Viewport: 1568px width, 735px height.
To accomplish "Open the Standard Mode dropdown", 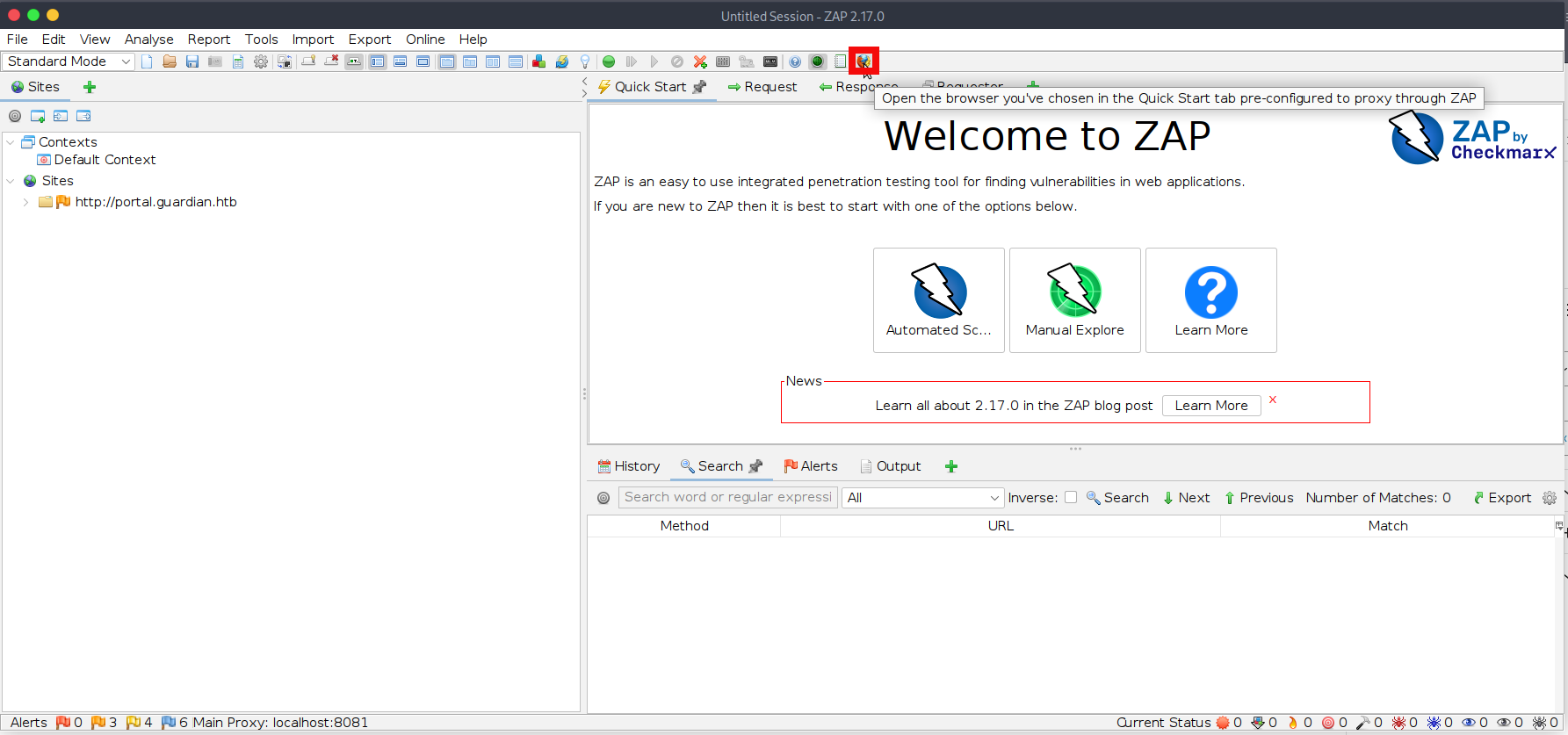I will point(68,61).
